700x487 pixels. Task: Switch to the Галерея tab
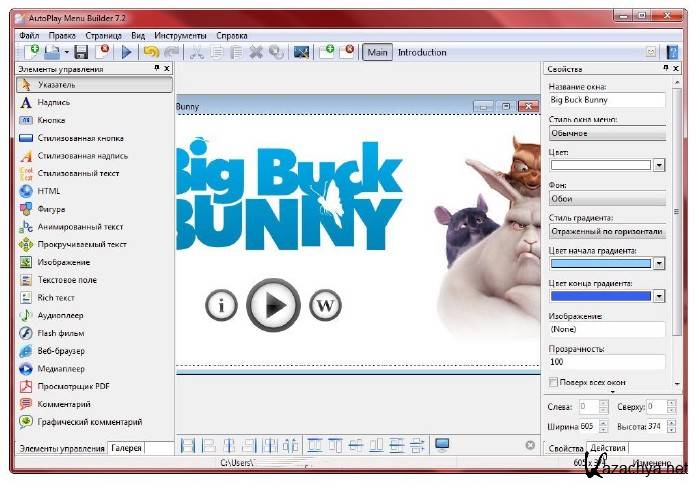coord(126,449)
